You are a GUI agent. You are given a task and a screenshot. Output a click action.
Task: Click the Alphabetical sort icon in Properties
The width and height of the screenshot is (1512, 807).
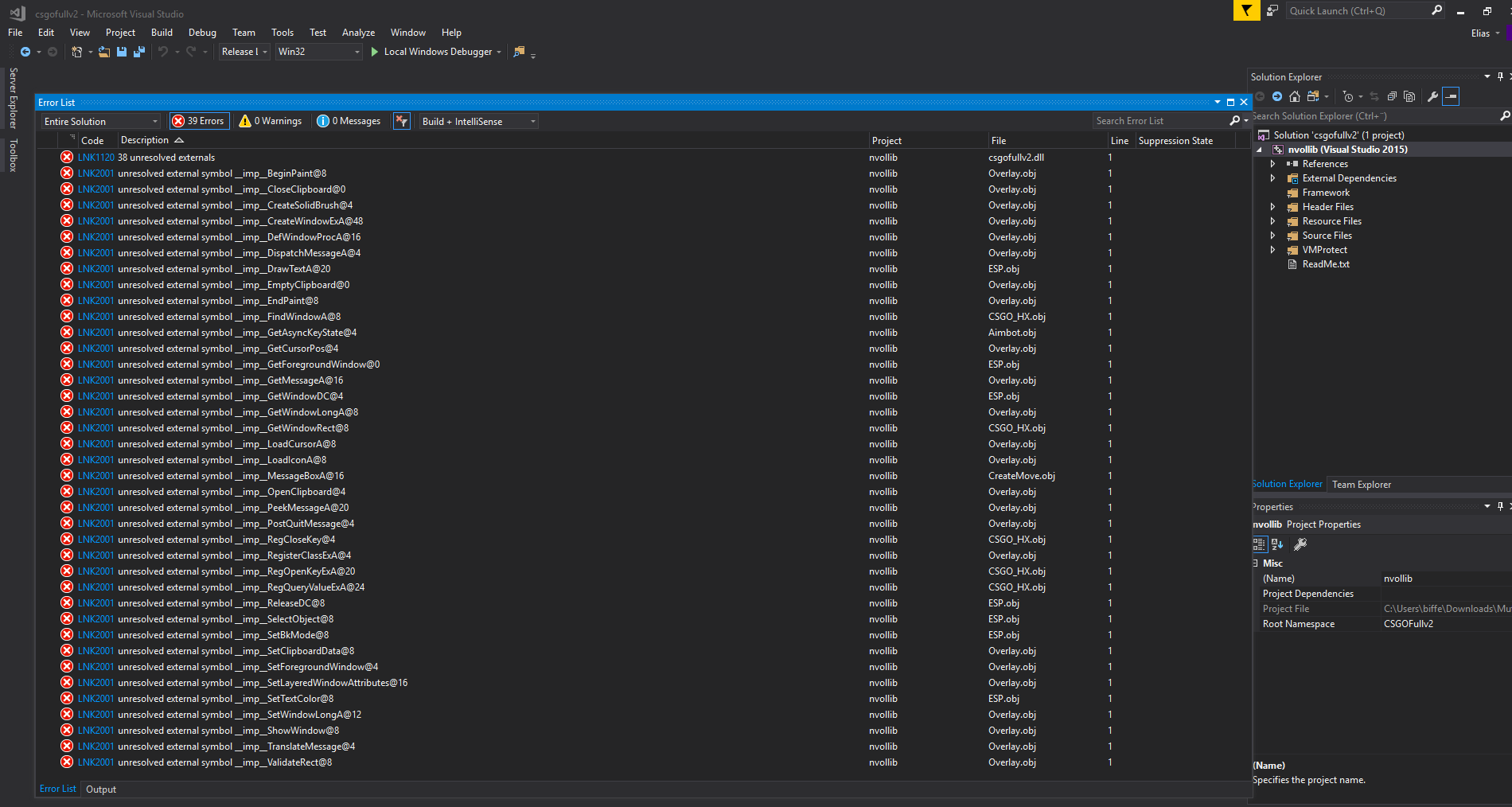[1277, 544]
